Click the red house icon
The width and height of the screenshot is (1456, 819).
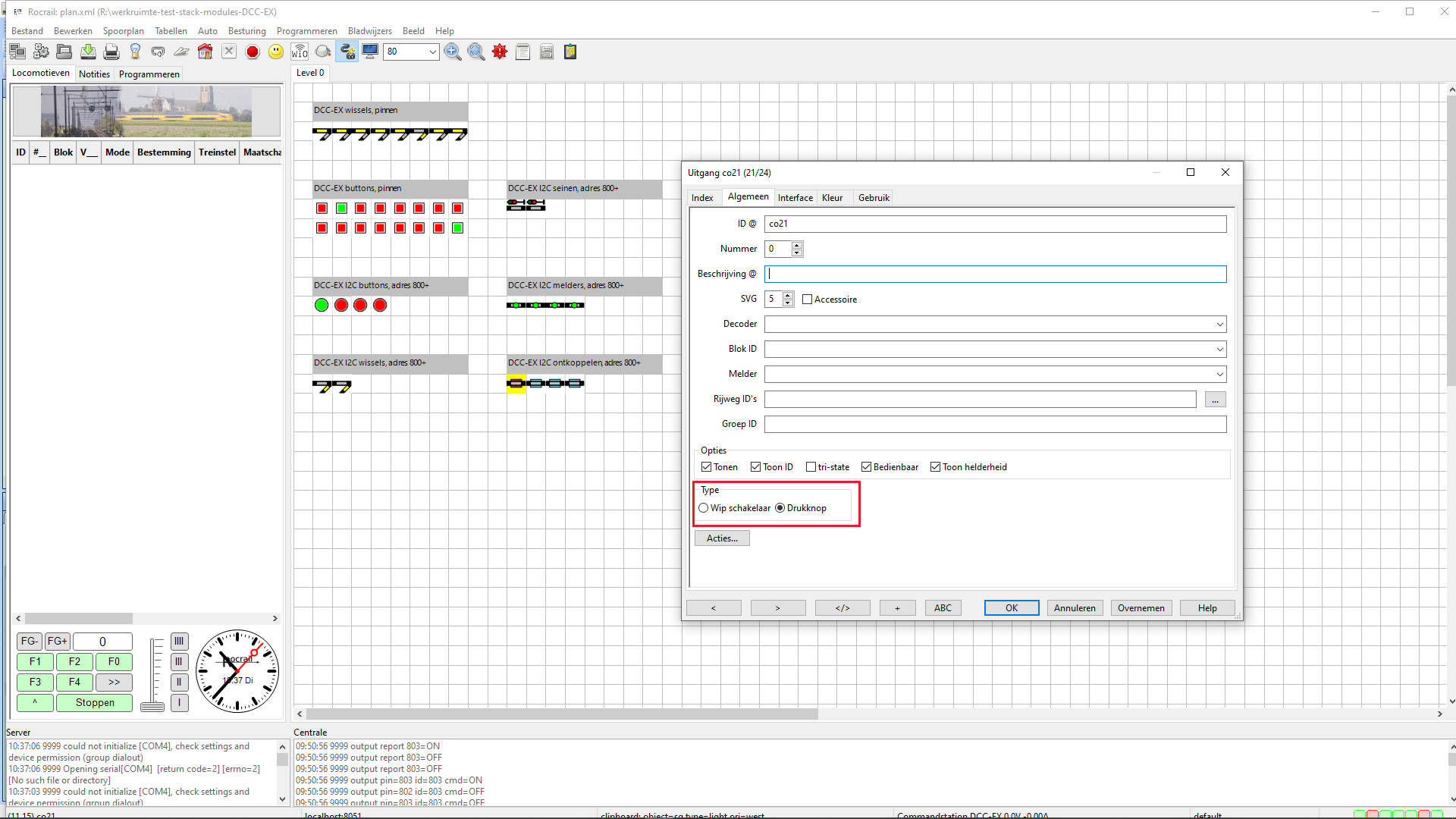click(x=205, y=52)
